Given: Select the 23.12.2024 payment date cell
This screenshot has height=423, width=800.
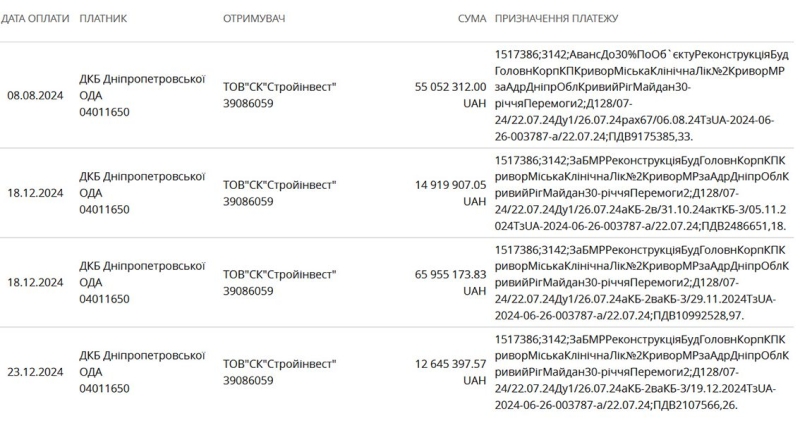Looking at the screenshot, I should click(x=35, y=372).
